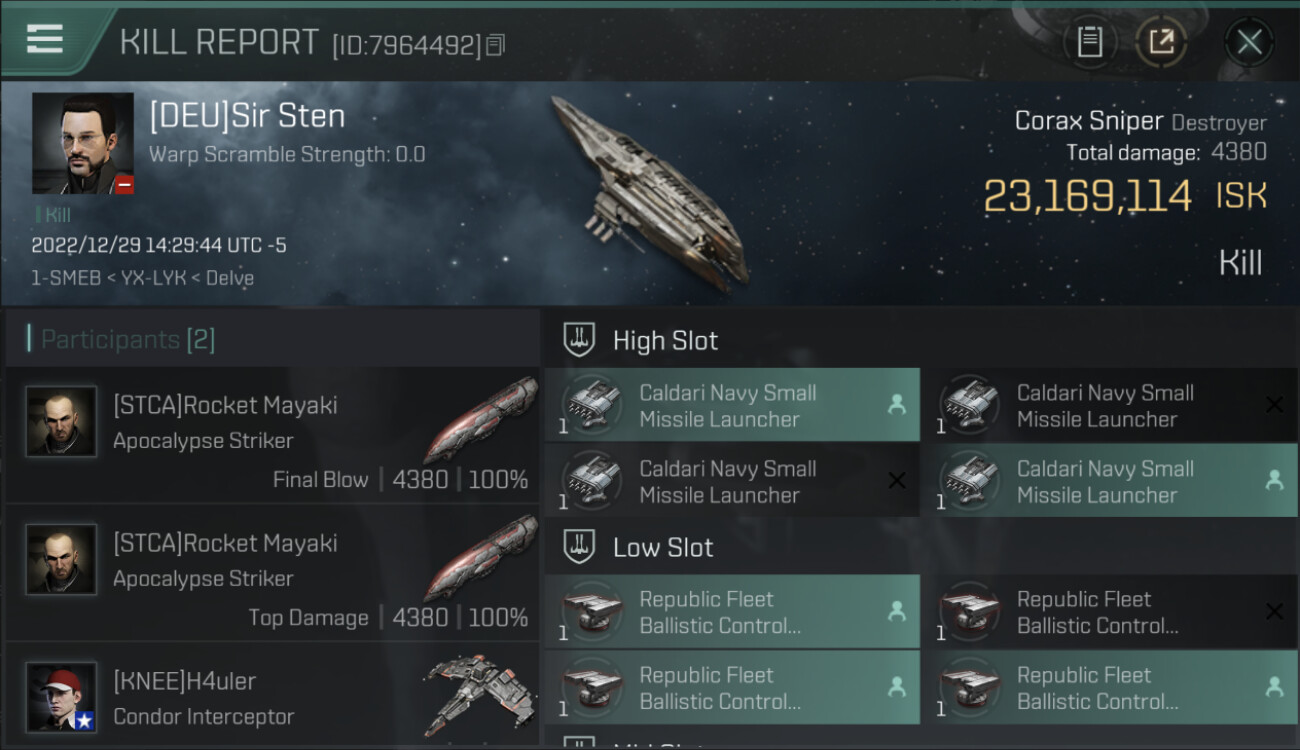Open Rocket Mayaki's Final Blow entry
1300x750 pixels.
(272, 435)
